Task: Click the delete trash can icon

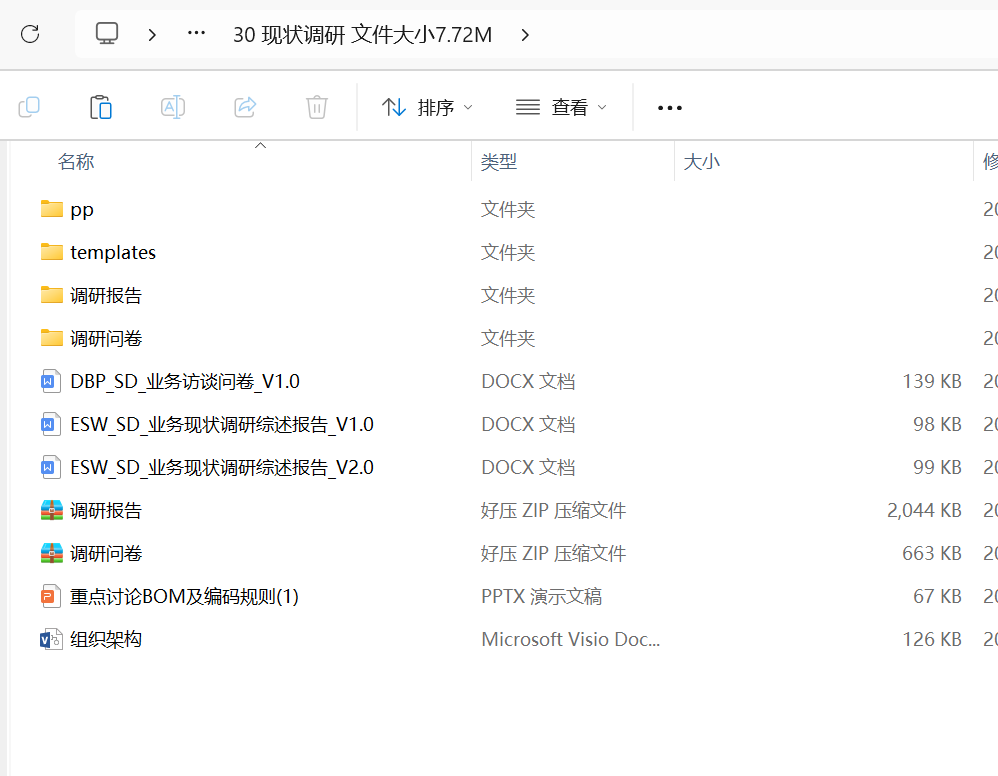Action: tap(317, 107)
